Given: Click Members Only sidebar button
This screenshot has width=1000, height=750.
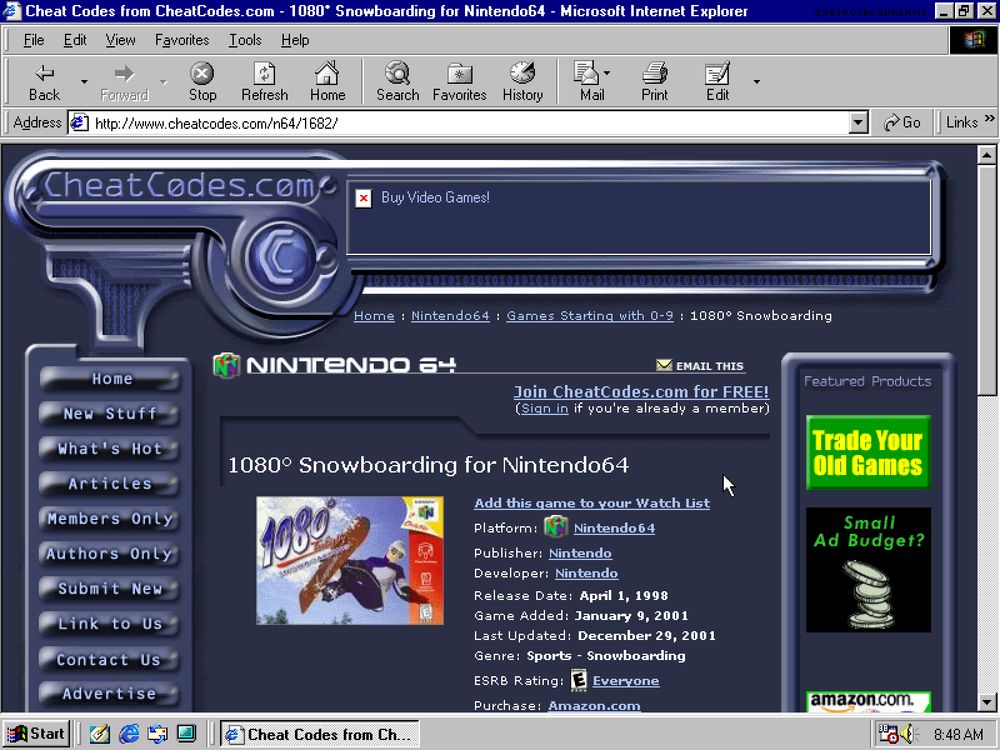Looking at the screenshot, I should [x=110, y=519].
